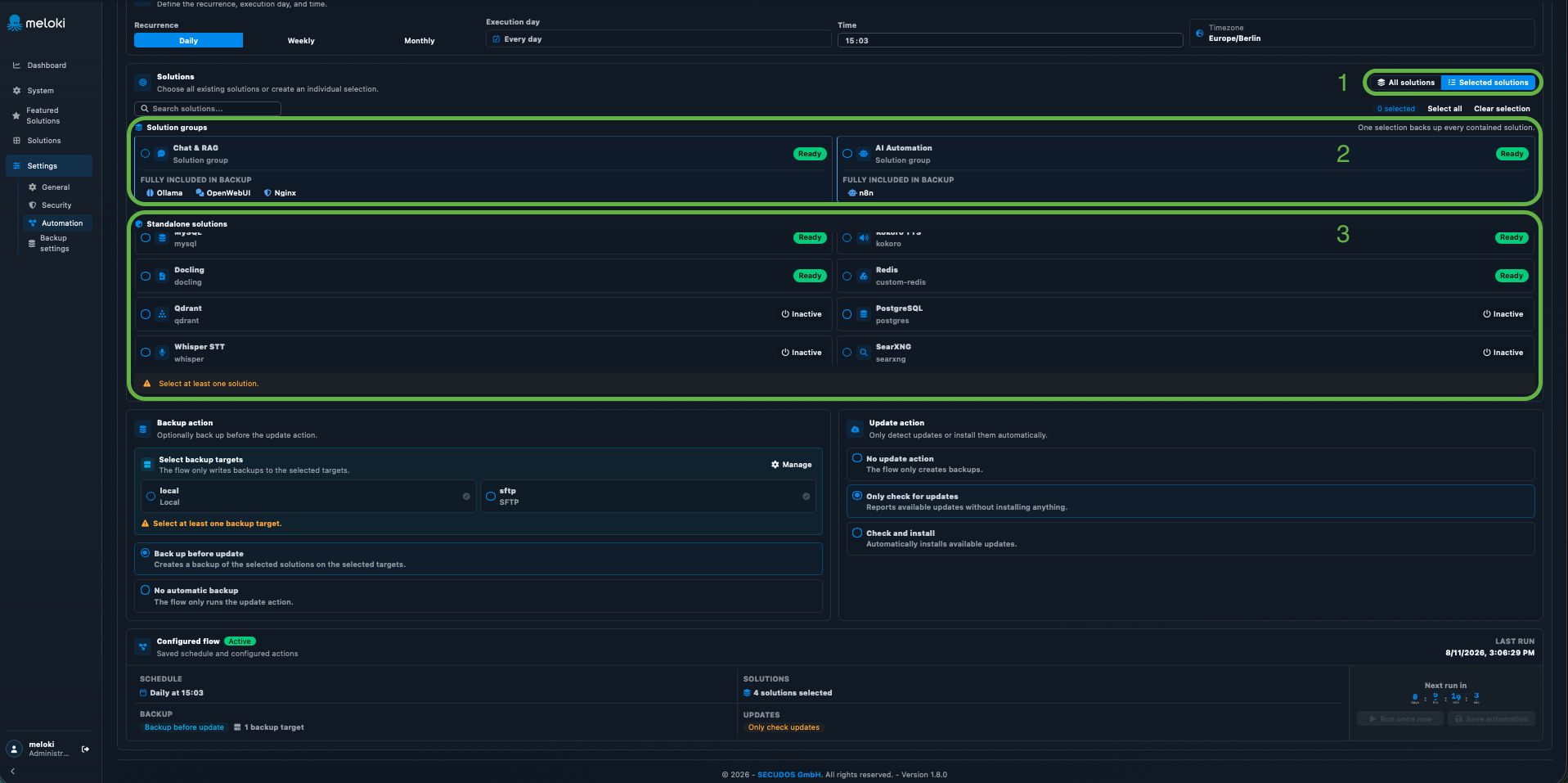Click the Time field showing 15:03

pyautogui.click(x=1010, y=40)
